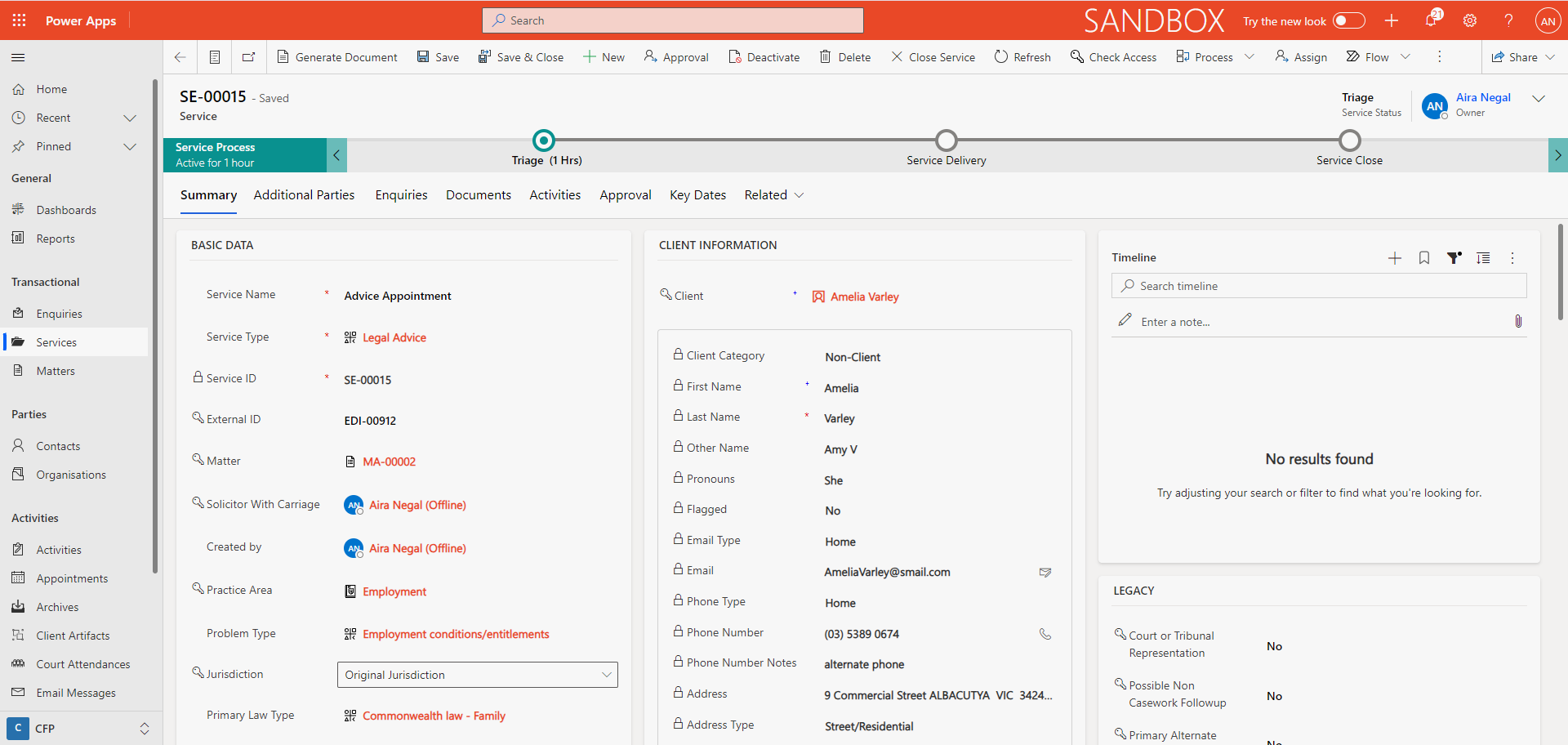Select the Triage stage marker

543,141
